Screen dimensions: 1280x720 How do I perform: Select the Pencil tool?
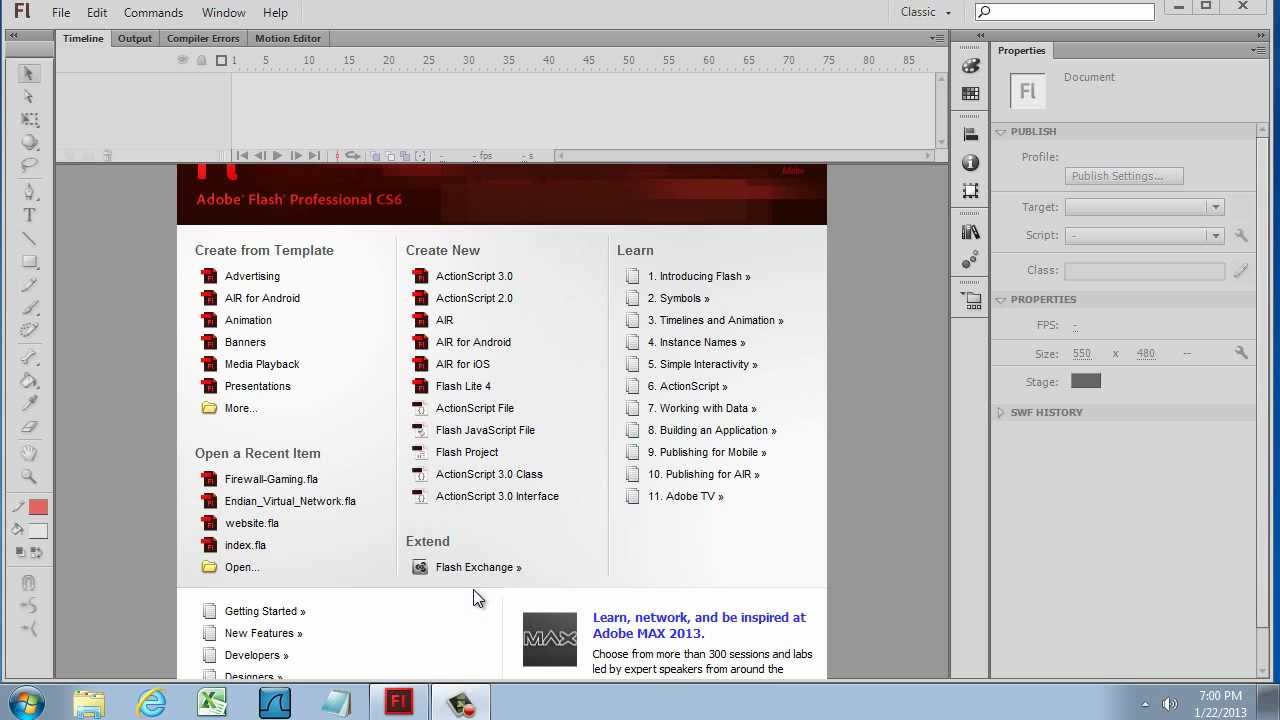[29, 285]
